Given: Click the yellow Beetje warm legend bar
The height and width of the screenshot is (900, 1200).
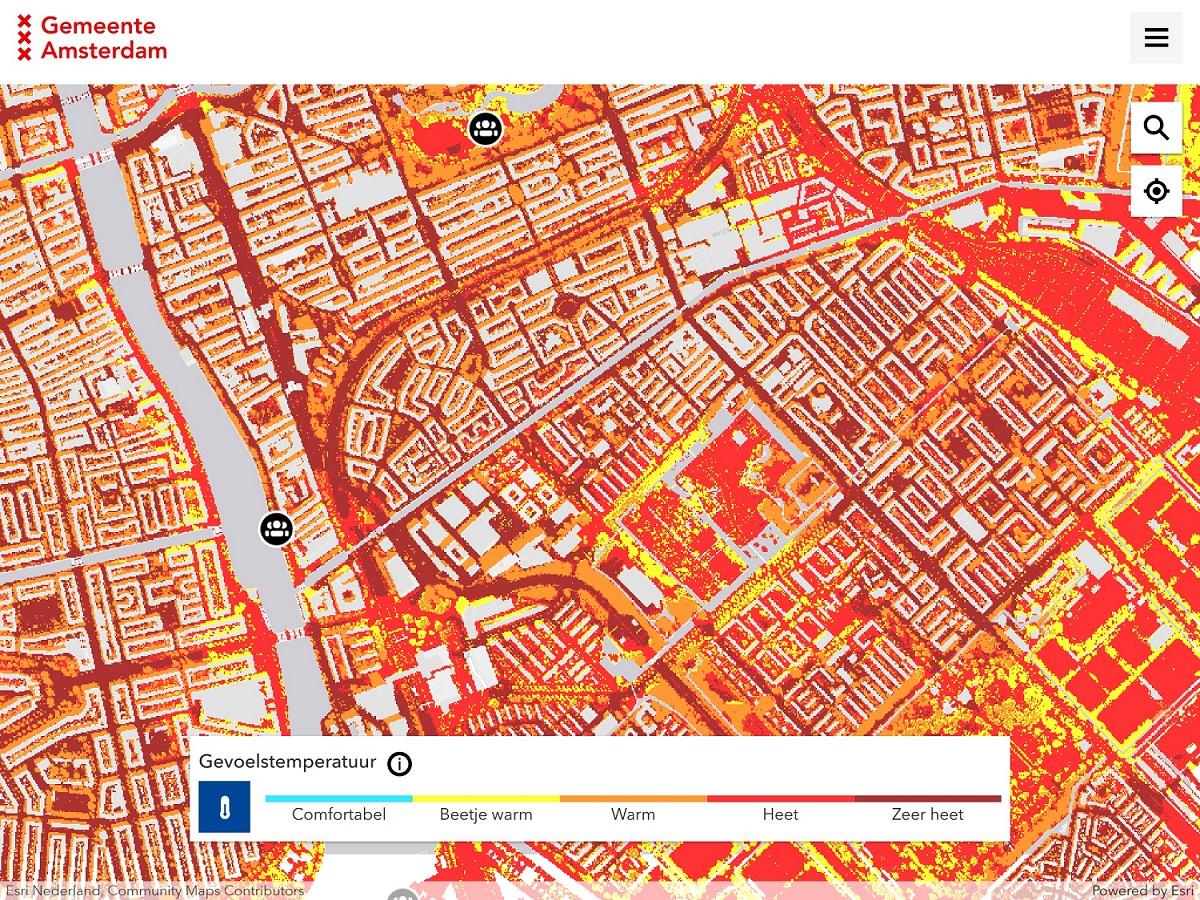Looking at the screenshot, I should pyautogui.click(x=486, y=799).
